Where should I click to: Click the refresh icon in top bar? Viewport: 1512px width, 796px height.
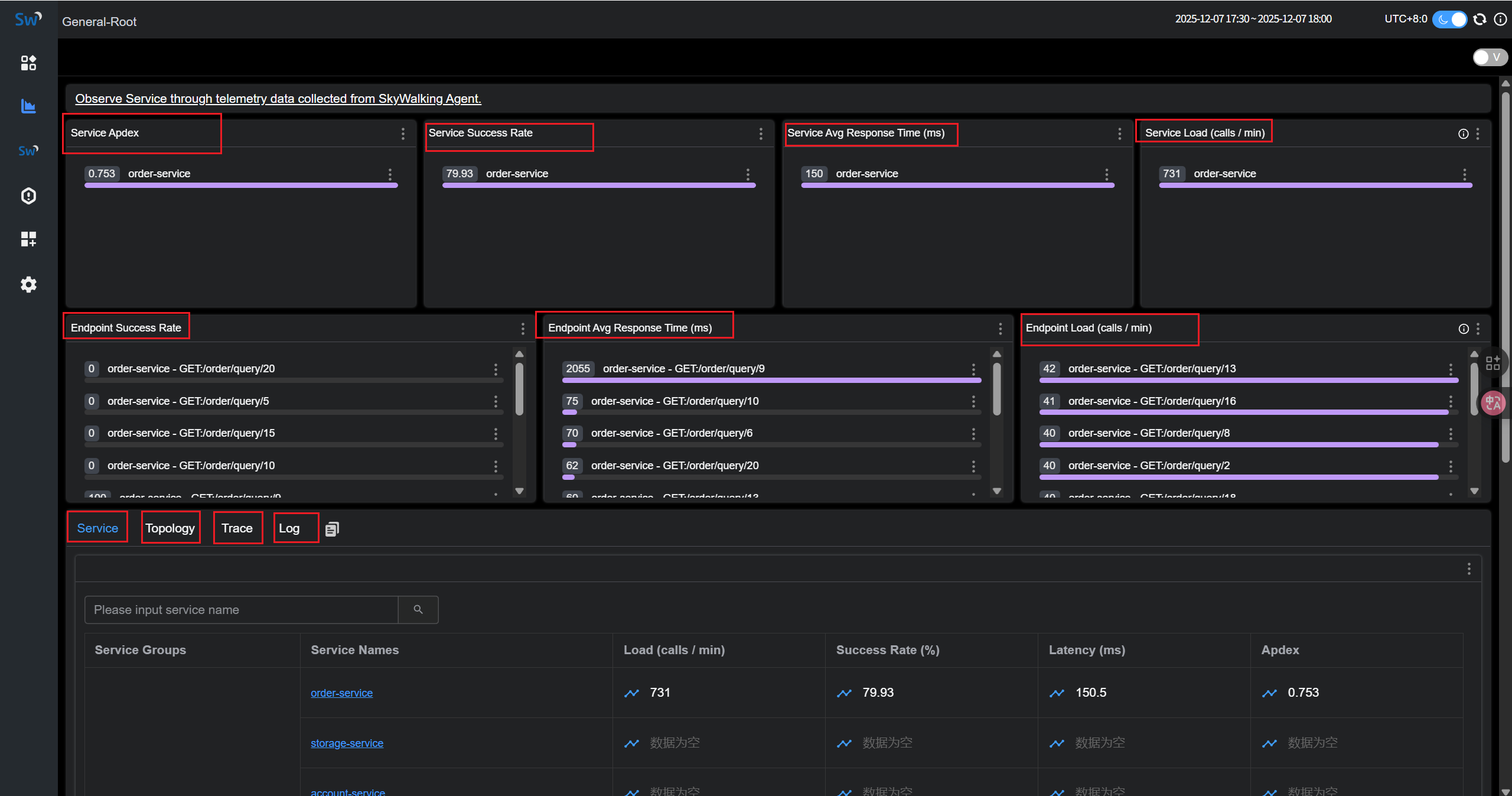point(1480,20)
